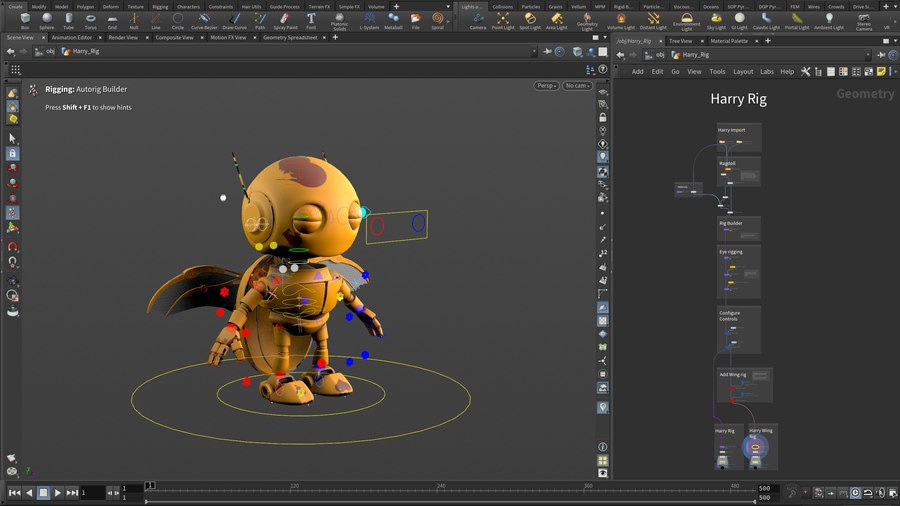The width and height of the screenshot is (900, 506).
Task: Add a Spot Light from the shelf
Action: (531, 20)
